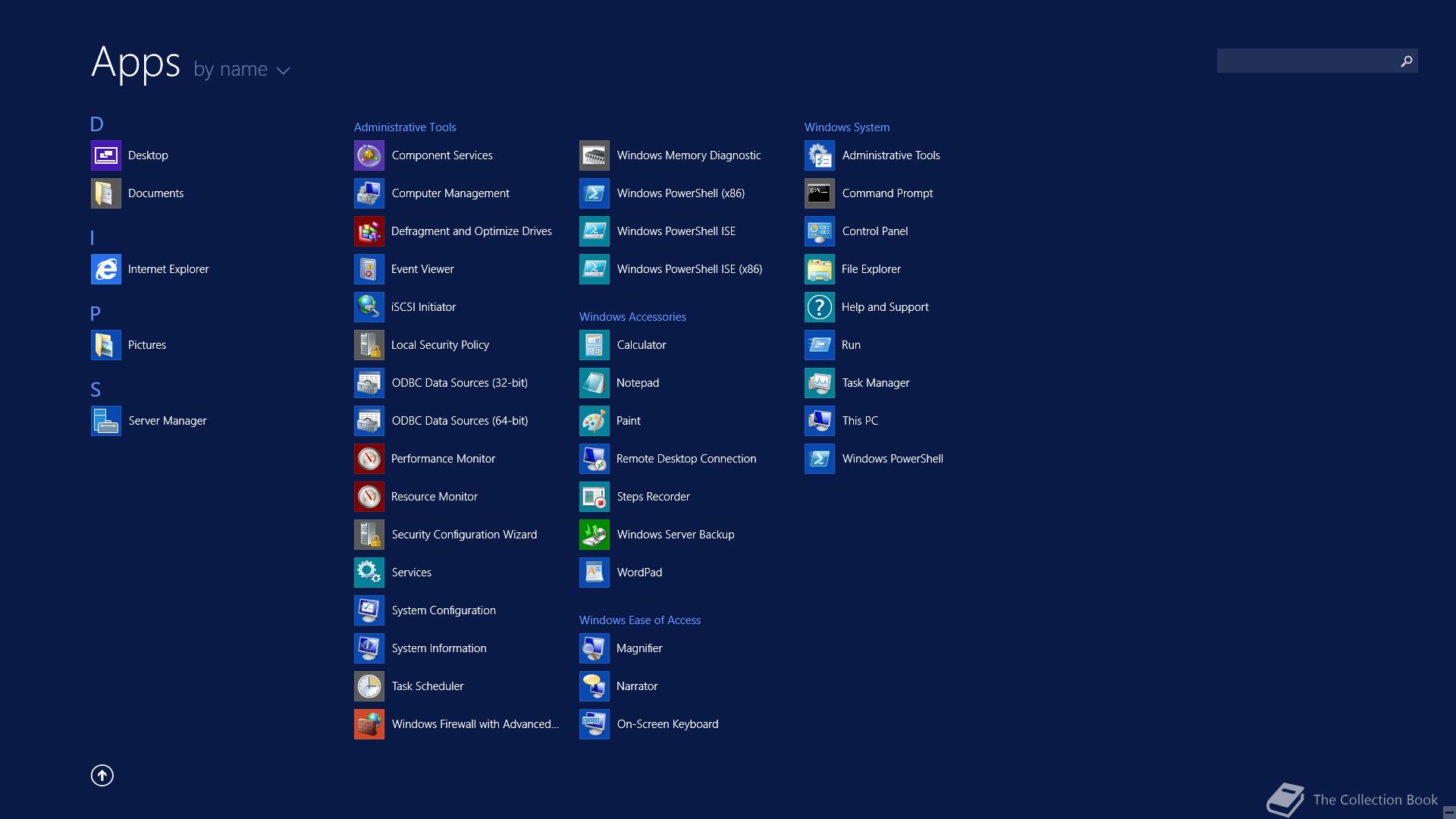Click the Windows Ease of Access header
1456x819 pixels.
coord(640,620)
